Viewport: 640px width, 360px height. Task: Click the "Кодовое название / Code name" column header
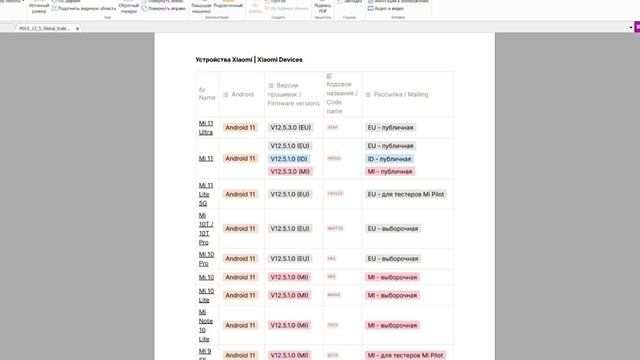coord(342,93)
